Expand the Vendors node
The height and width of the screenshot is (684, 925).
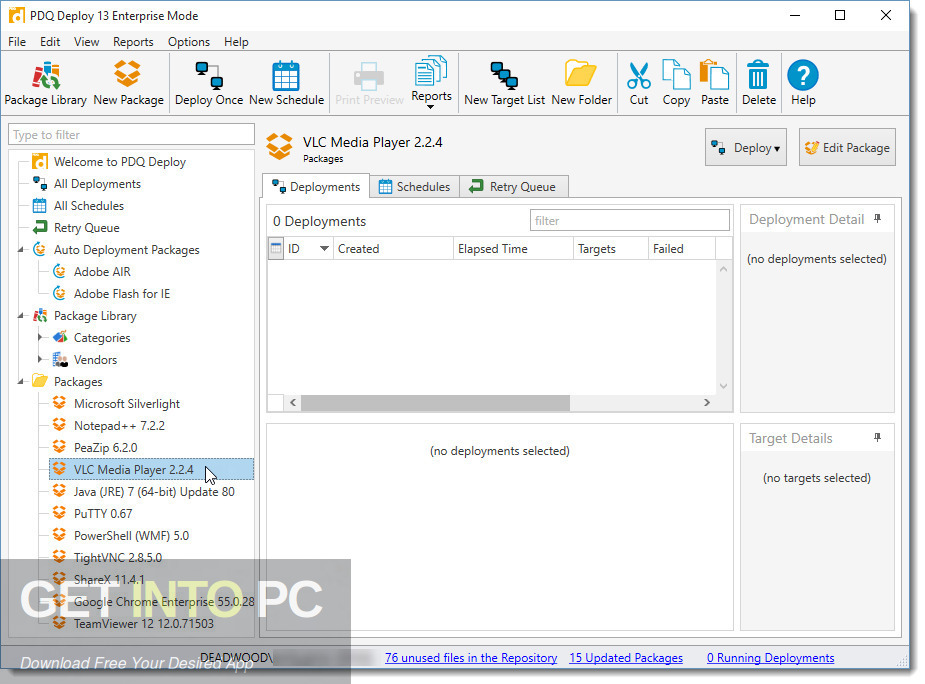(x=40, y=359)
